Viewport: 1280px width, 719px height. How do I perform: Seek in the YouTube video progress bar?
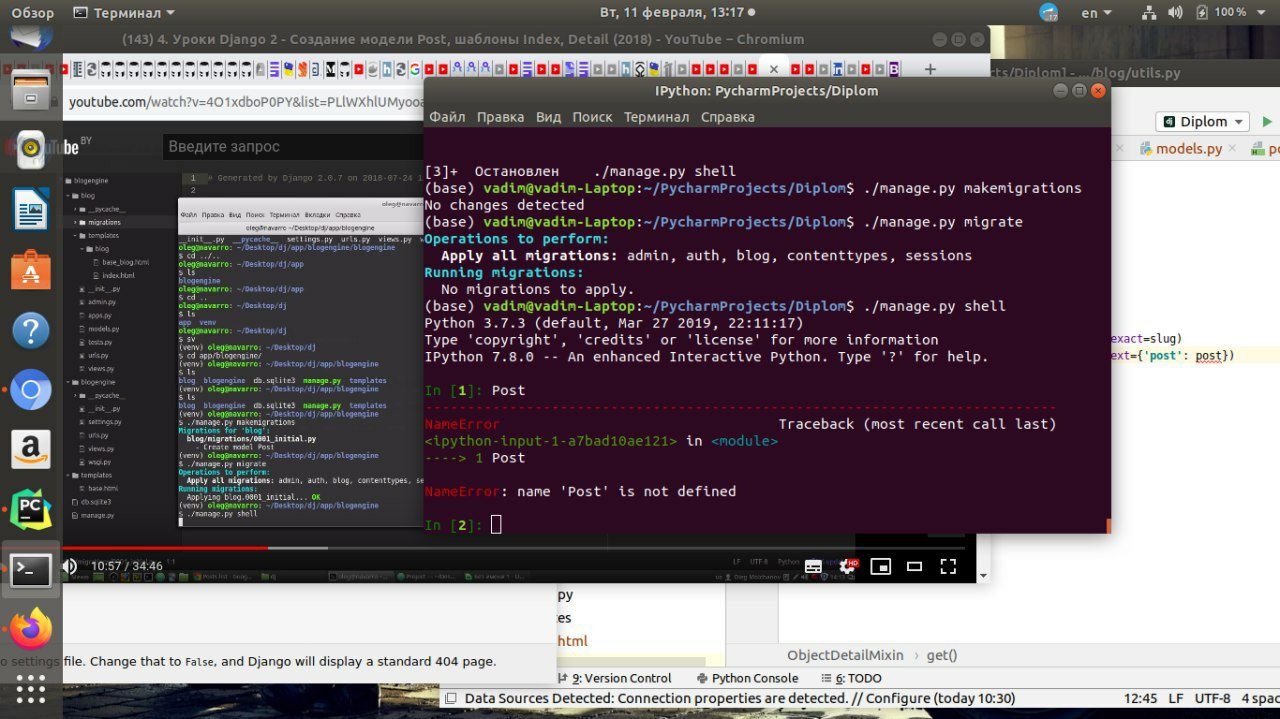500,547
